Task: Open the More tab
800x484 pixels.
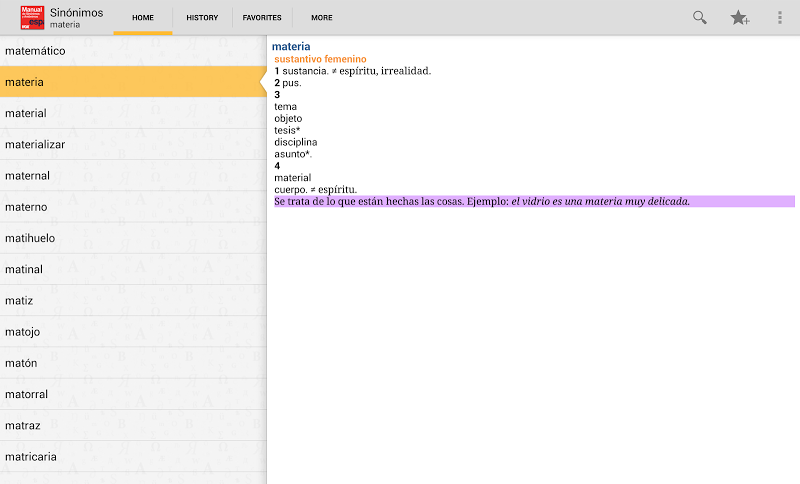Action: (322, 18)
